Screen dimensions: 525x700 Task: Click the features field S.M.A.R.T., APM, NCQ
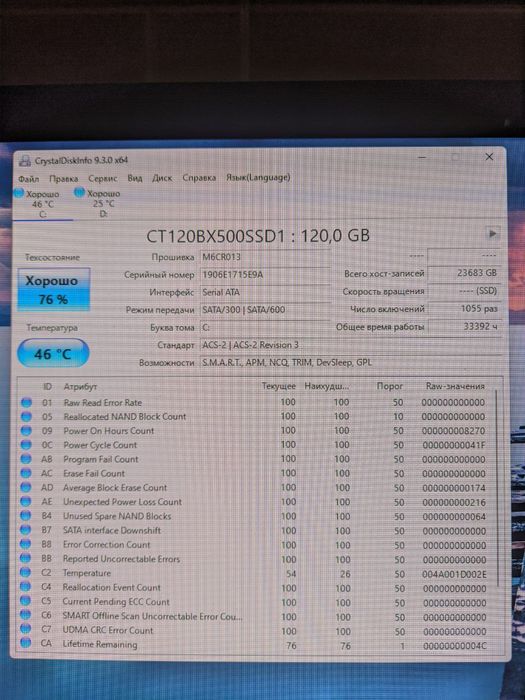click(x=350, y=362)
